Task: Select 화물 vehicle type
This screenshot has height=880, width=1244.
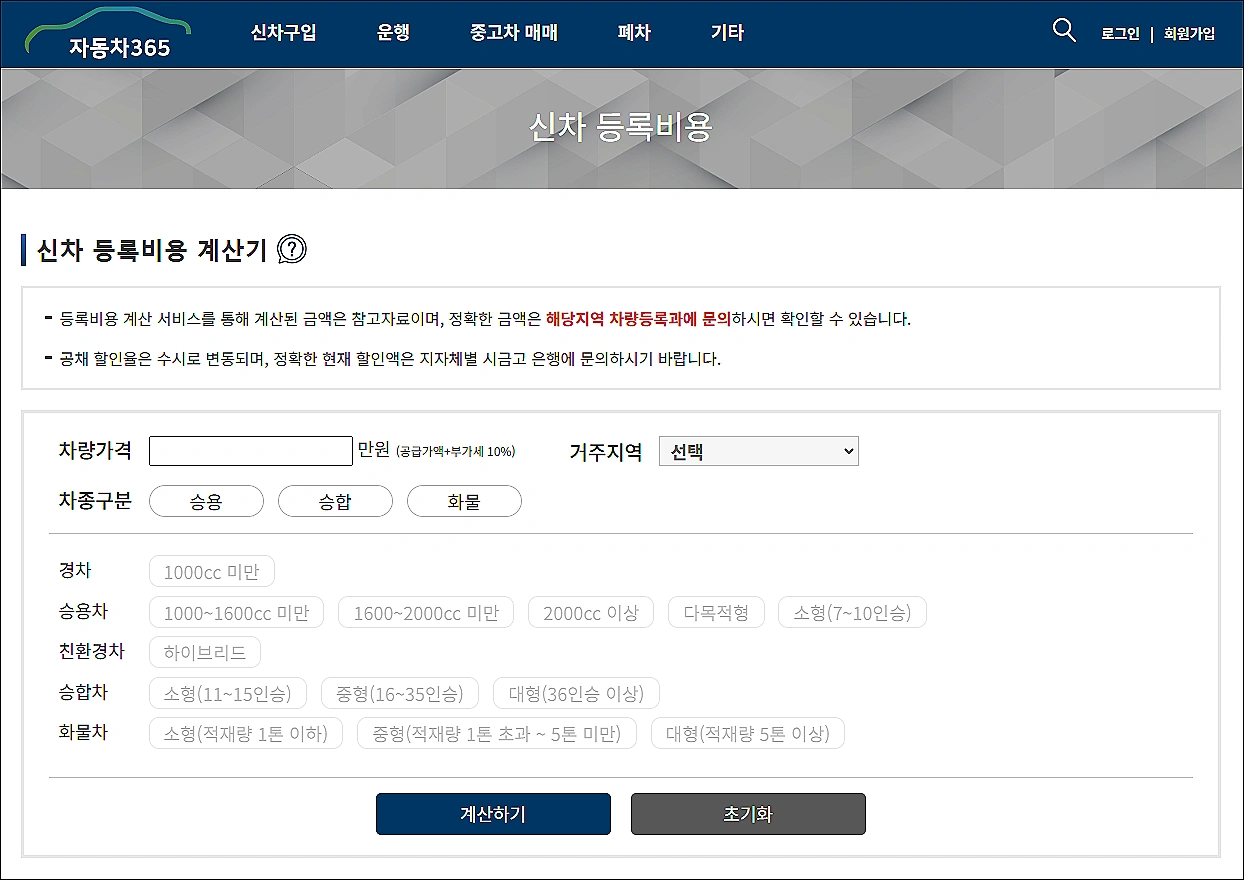Action: [x=464, y=501]
